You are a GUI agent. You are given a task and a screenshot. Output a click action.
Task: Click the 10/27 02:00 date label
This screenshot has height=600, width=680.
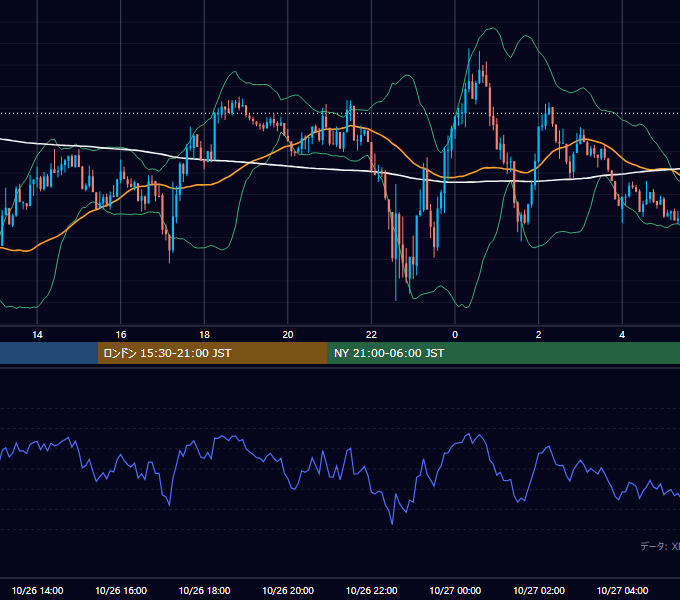[539, 590]
